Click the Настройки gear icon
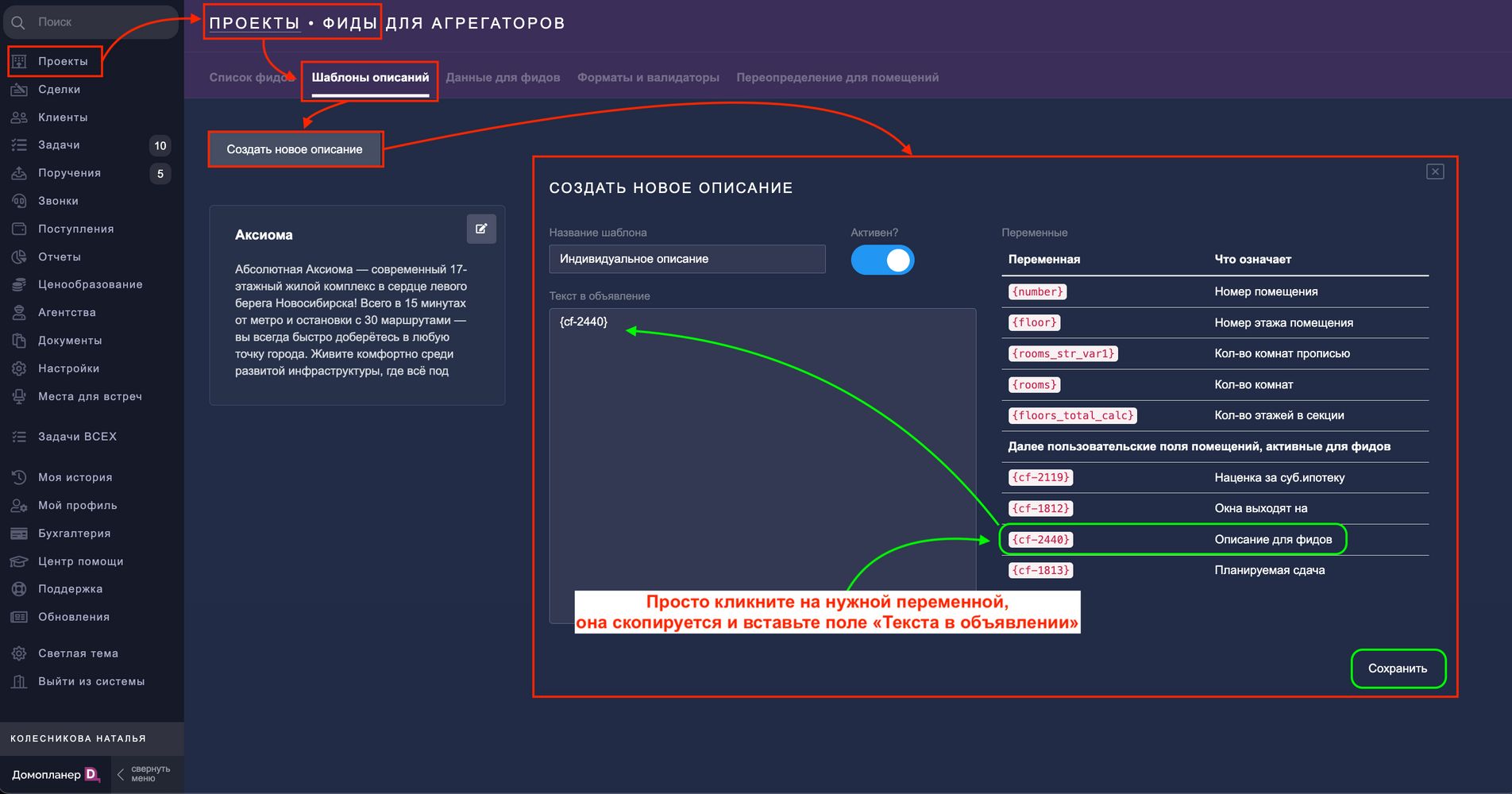The width and height of the screenshot is (1512, 794). (19, 368)
